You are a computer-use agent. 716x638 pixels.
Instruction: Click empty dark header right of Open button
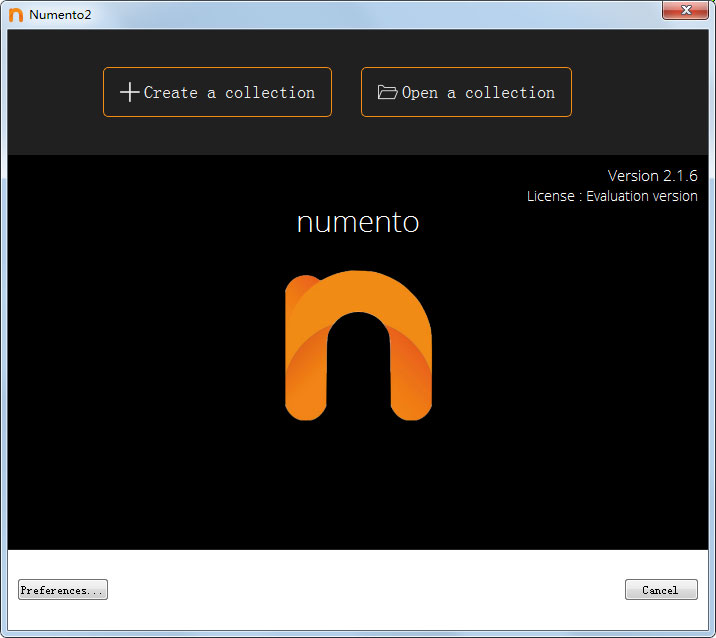(x=640, y=92)
